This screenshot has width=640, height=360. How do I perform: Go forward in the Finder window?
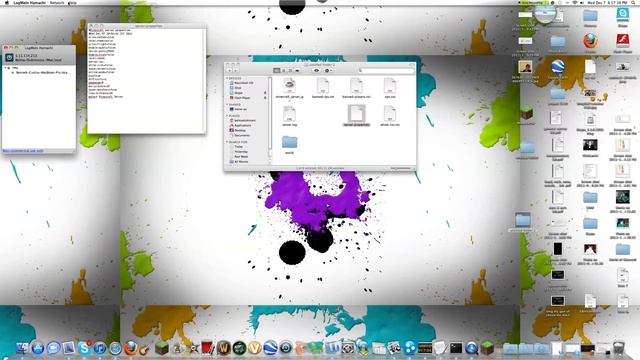click(236, 71)
